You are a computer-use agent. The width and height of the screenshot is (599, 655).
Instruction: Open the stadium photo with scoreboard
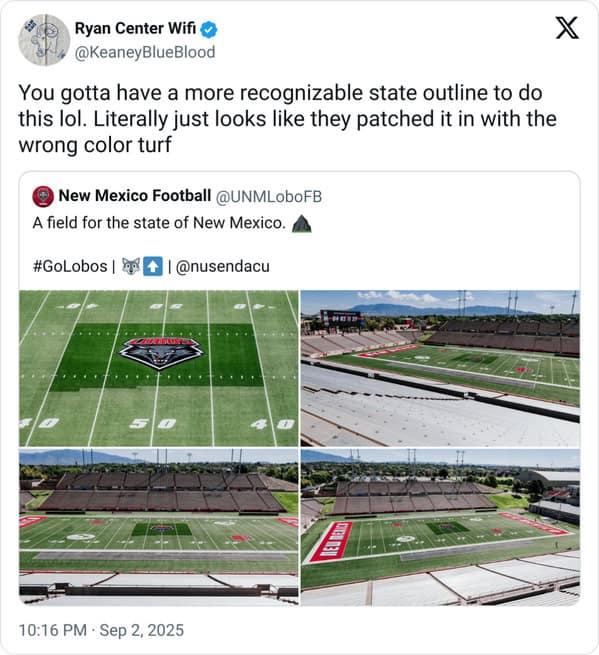click(x=440, y=368)
